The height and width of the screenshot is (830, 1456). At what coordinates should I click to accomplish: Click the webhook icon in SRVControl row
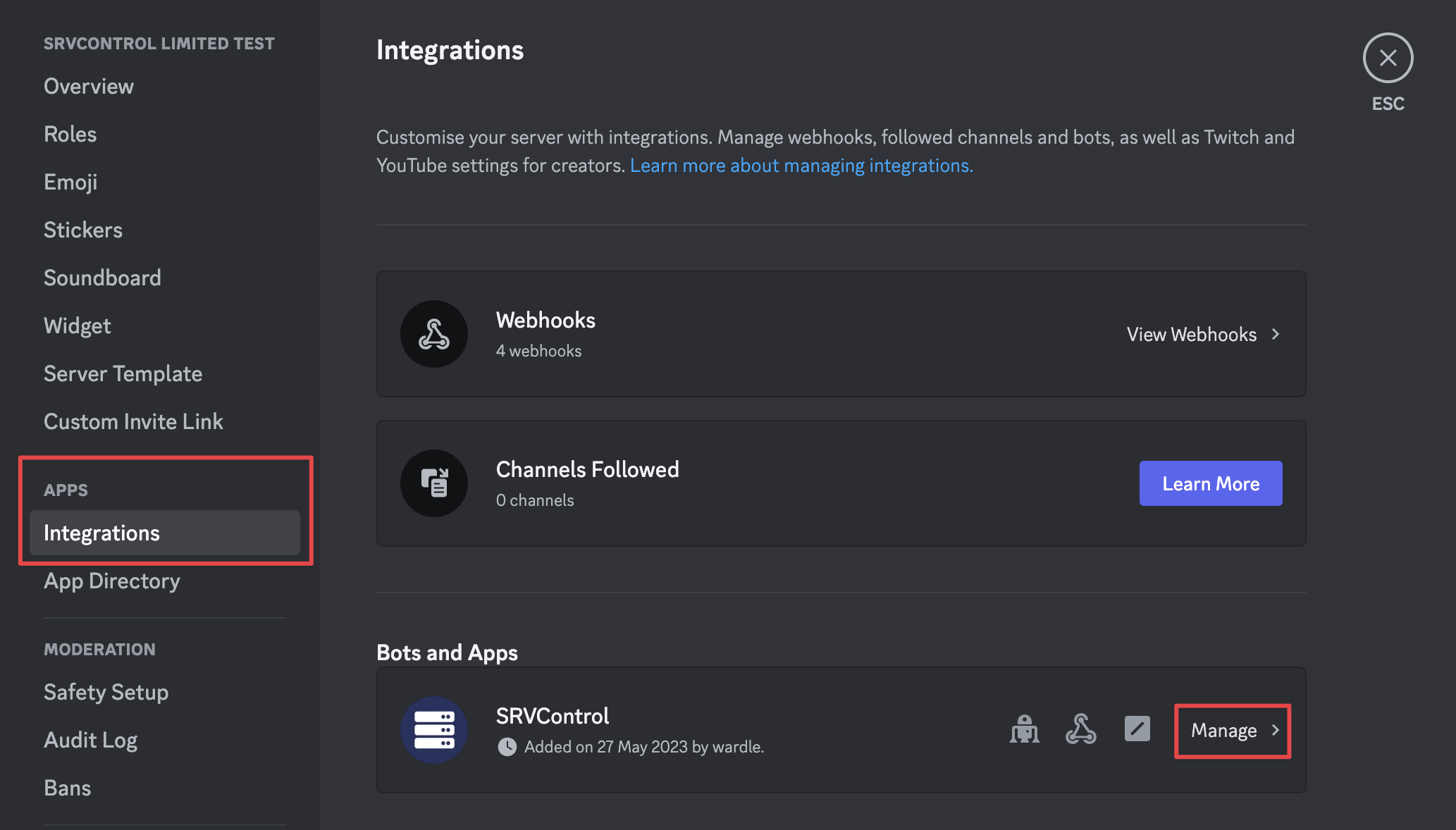1080,729
